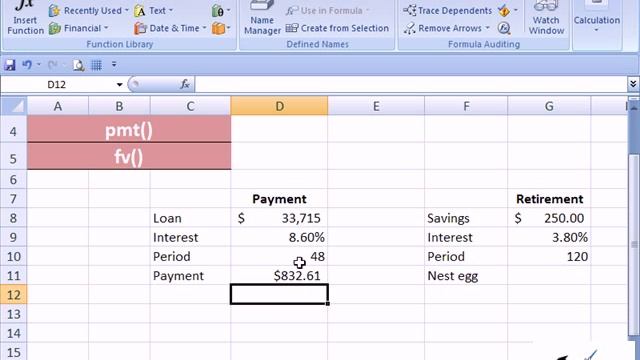
Task: Click the Print Preview icon
Action: click(x=78, y=65)
